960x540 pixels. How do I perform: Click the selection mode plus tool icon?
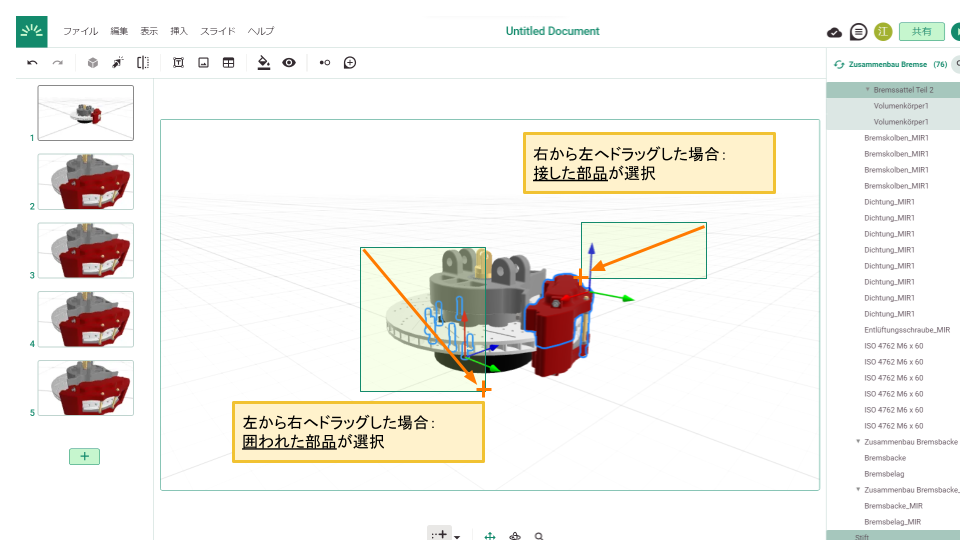(439, 534)
